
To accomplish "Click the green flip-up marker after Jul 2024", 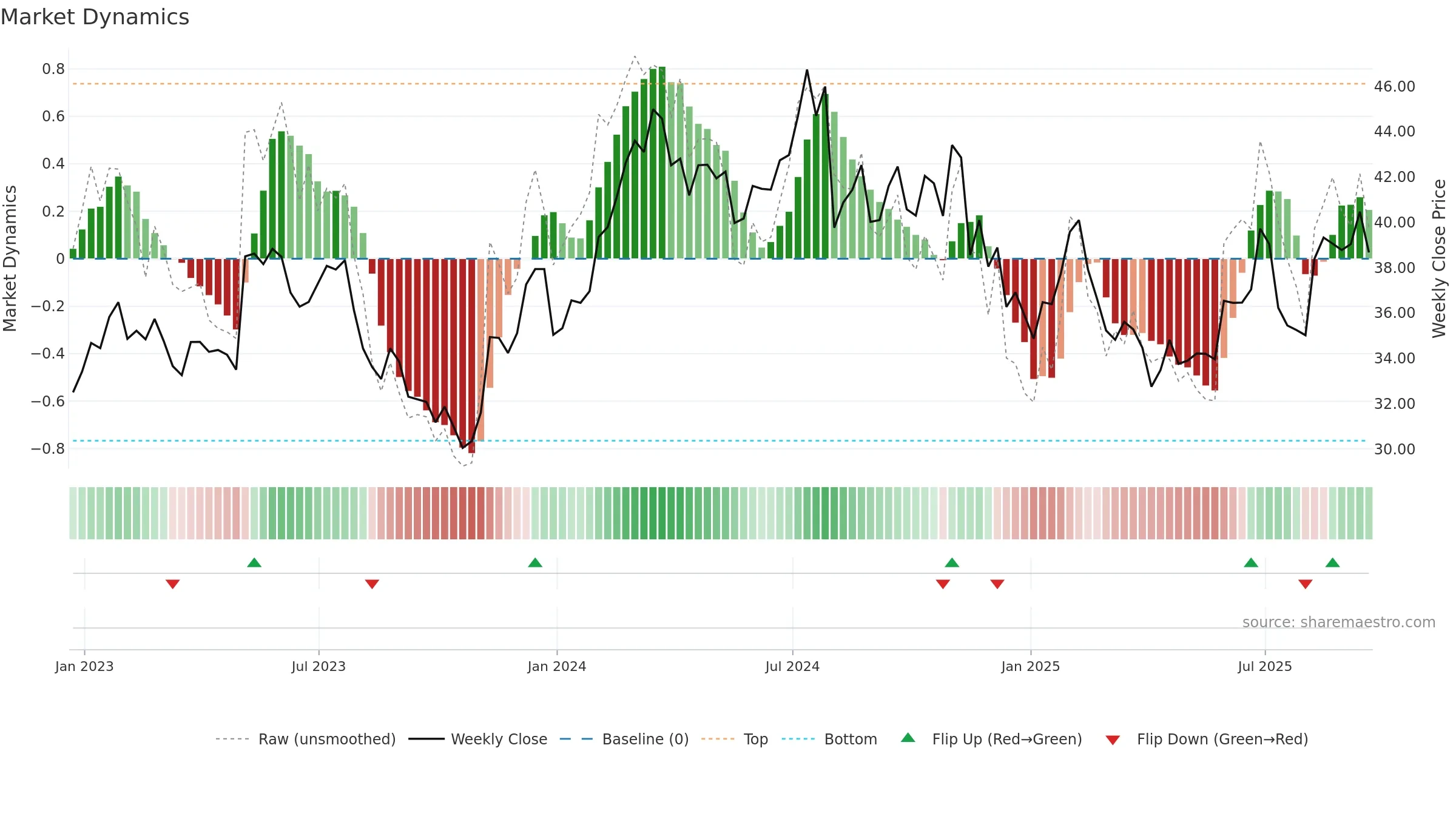I will (952, 562).
